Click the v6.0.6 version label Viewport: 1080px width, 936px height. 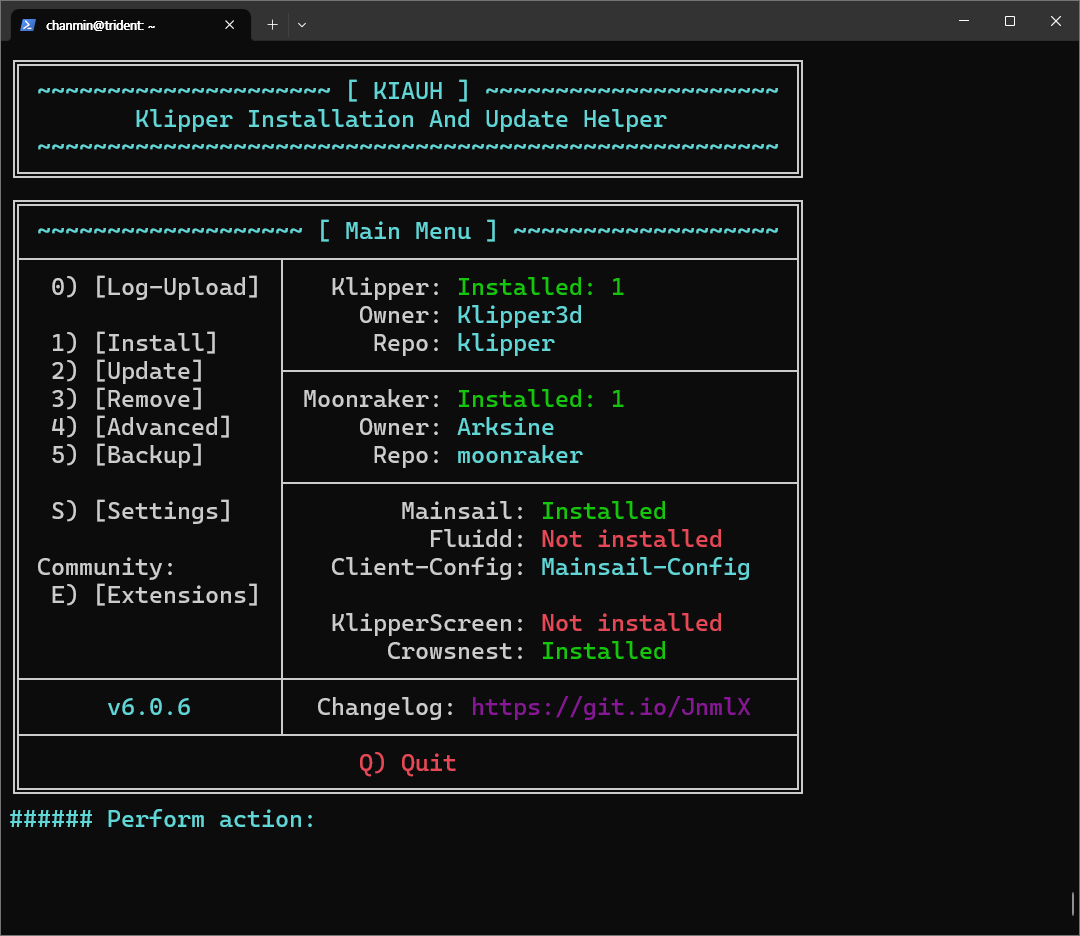pyautogui.click(x=149, y=708)
